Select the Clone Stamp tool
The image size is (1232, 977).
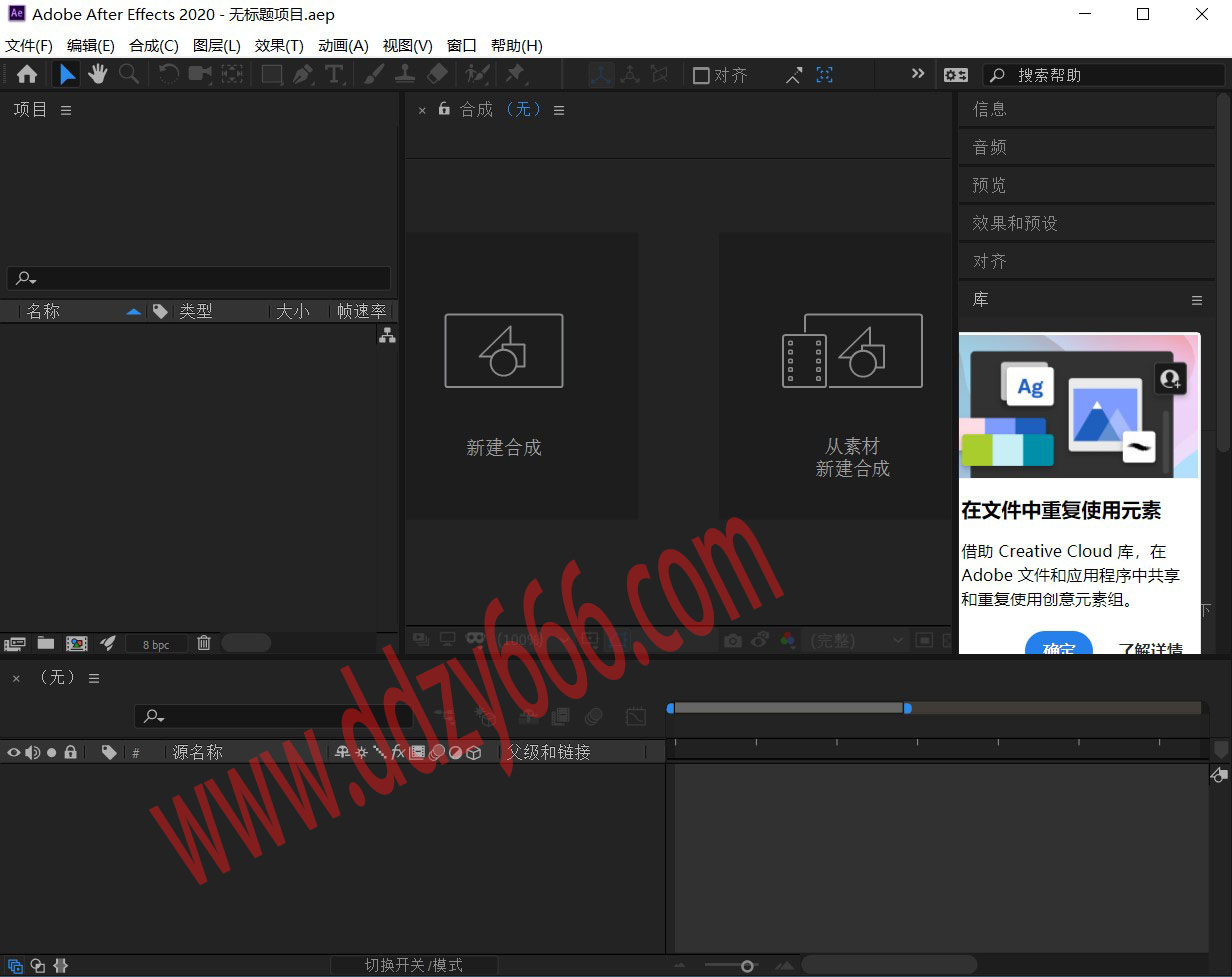pos(405,74)
